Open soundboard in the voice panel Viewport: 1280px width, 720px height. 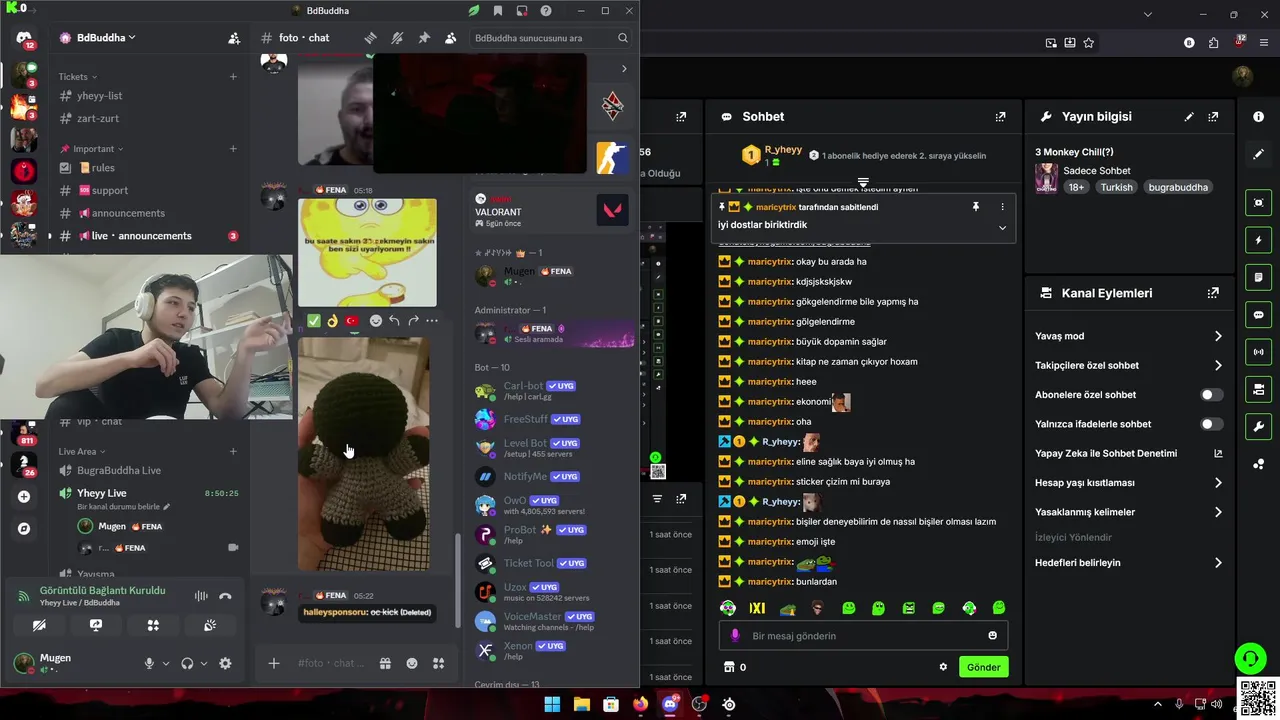(210, 625)
